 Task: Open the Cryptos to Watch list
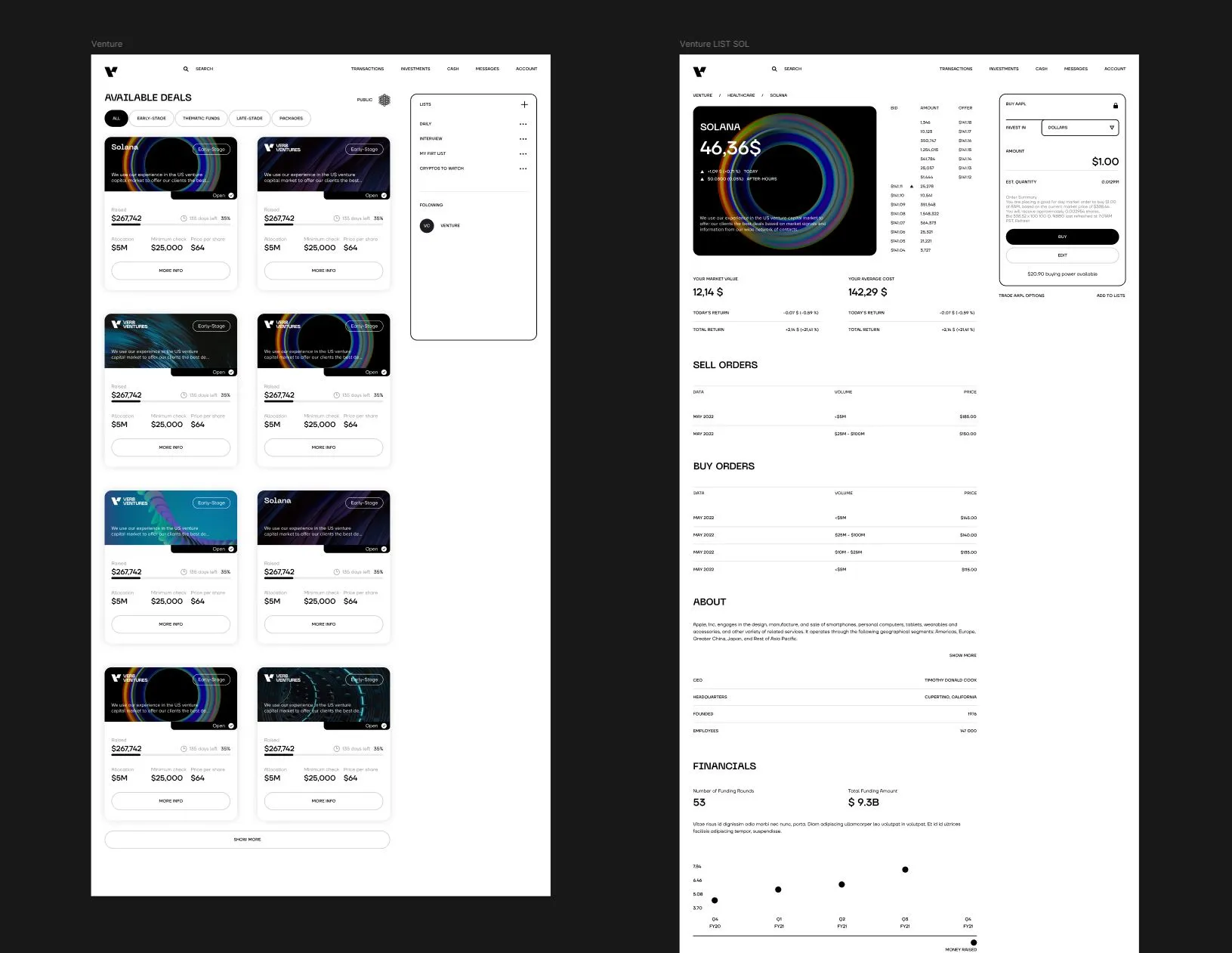coord(442,169)
